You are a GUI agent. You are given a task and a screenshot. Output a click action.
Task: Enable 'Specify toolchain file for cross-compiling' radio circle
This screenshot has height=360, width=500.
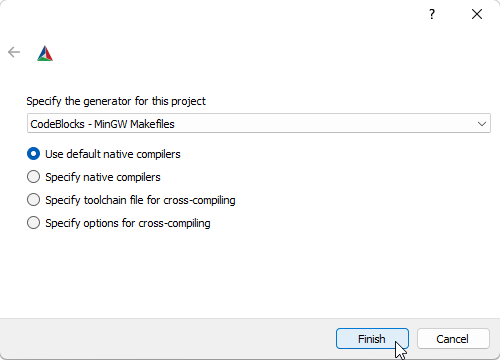pyautogui.click(x=33, y=200)
